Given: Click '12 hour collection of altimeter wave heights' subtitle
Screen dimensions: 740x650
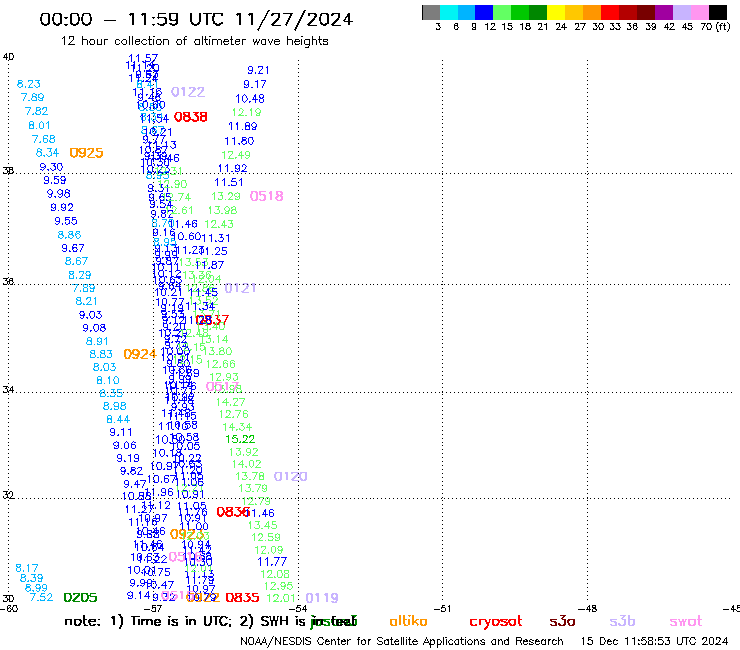Looking at the screenshot, I should tap(194, 41).
